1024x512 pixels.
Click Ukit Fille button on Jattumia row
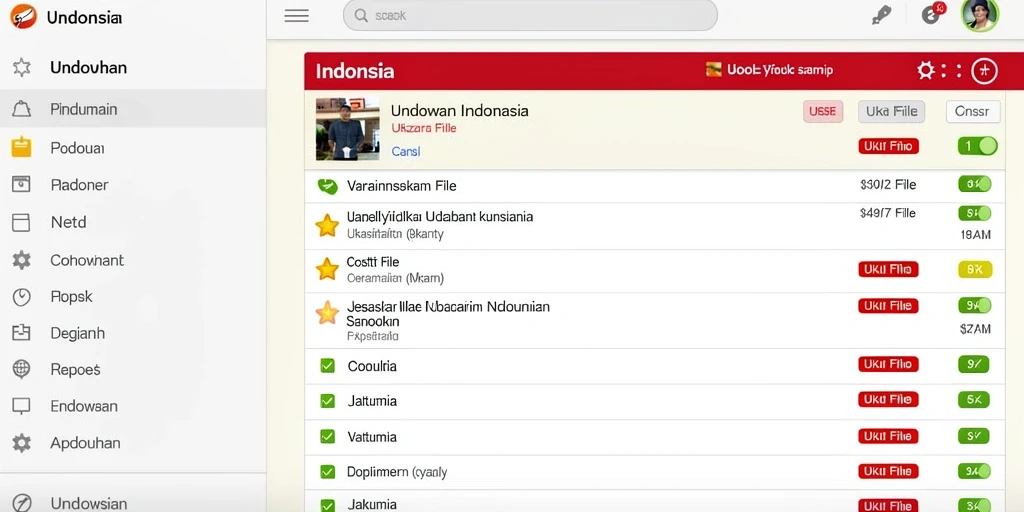coord(888,399)
